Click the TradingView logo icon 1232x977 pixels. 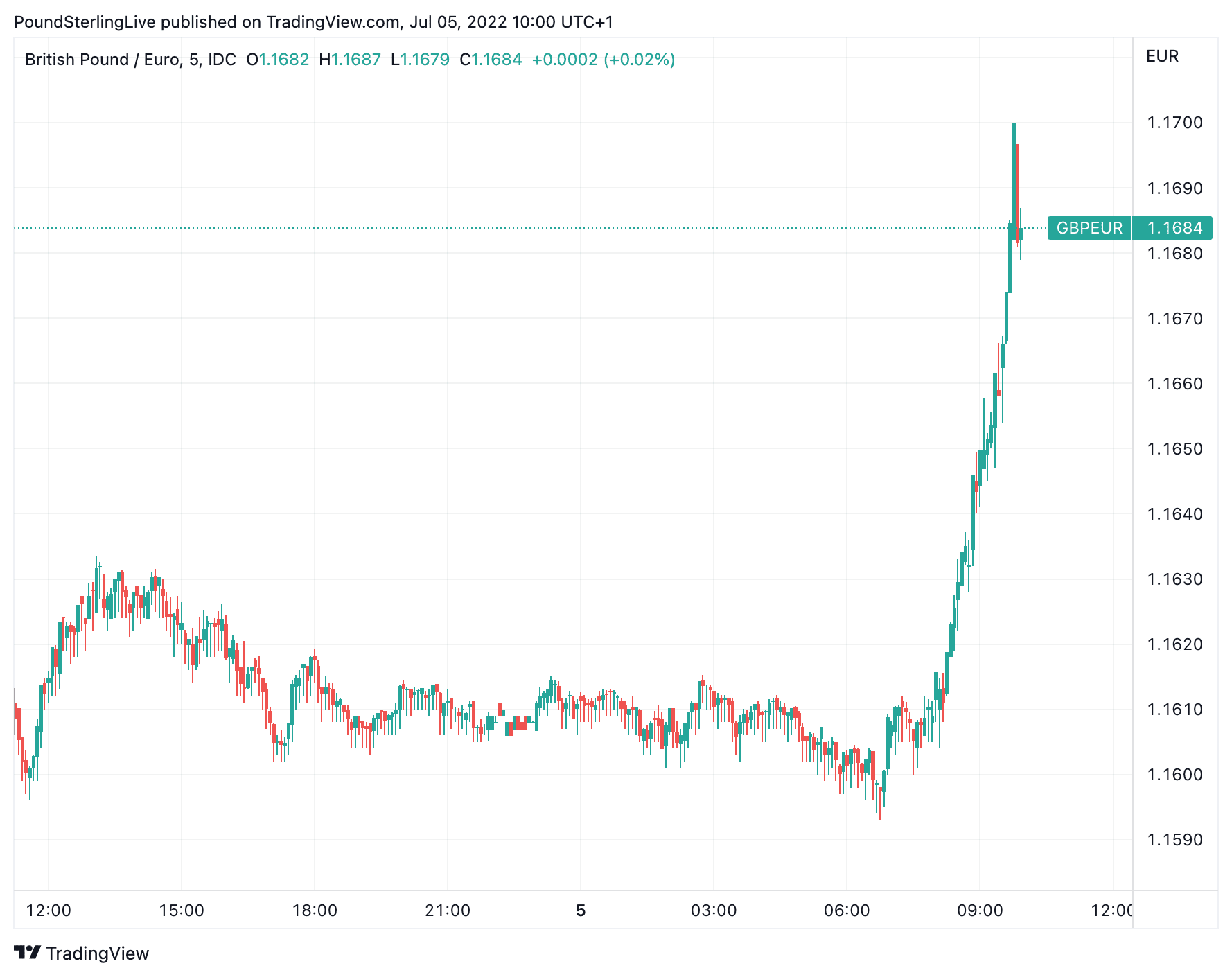click(28, 953)
